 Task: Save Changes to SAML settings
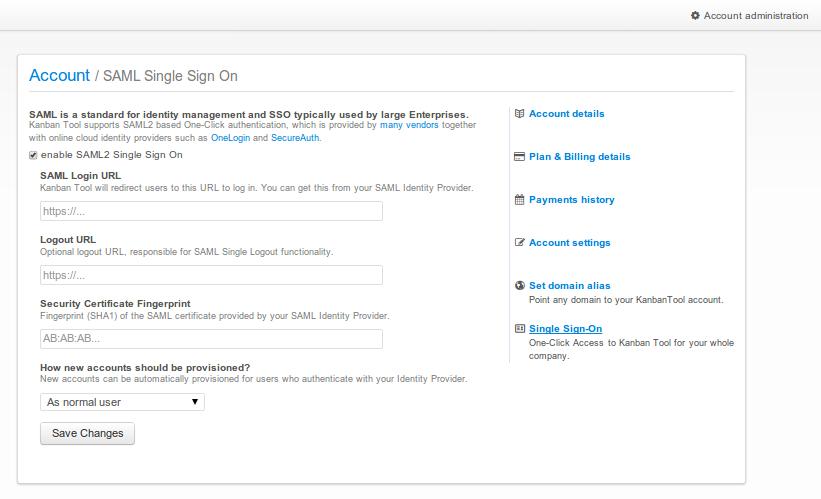87,434
